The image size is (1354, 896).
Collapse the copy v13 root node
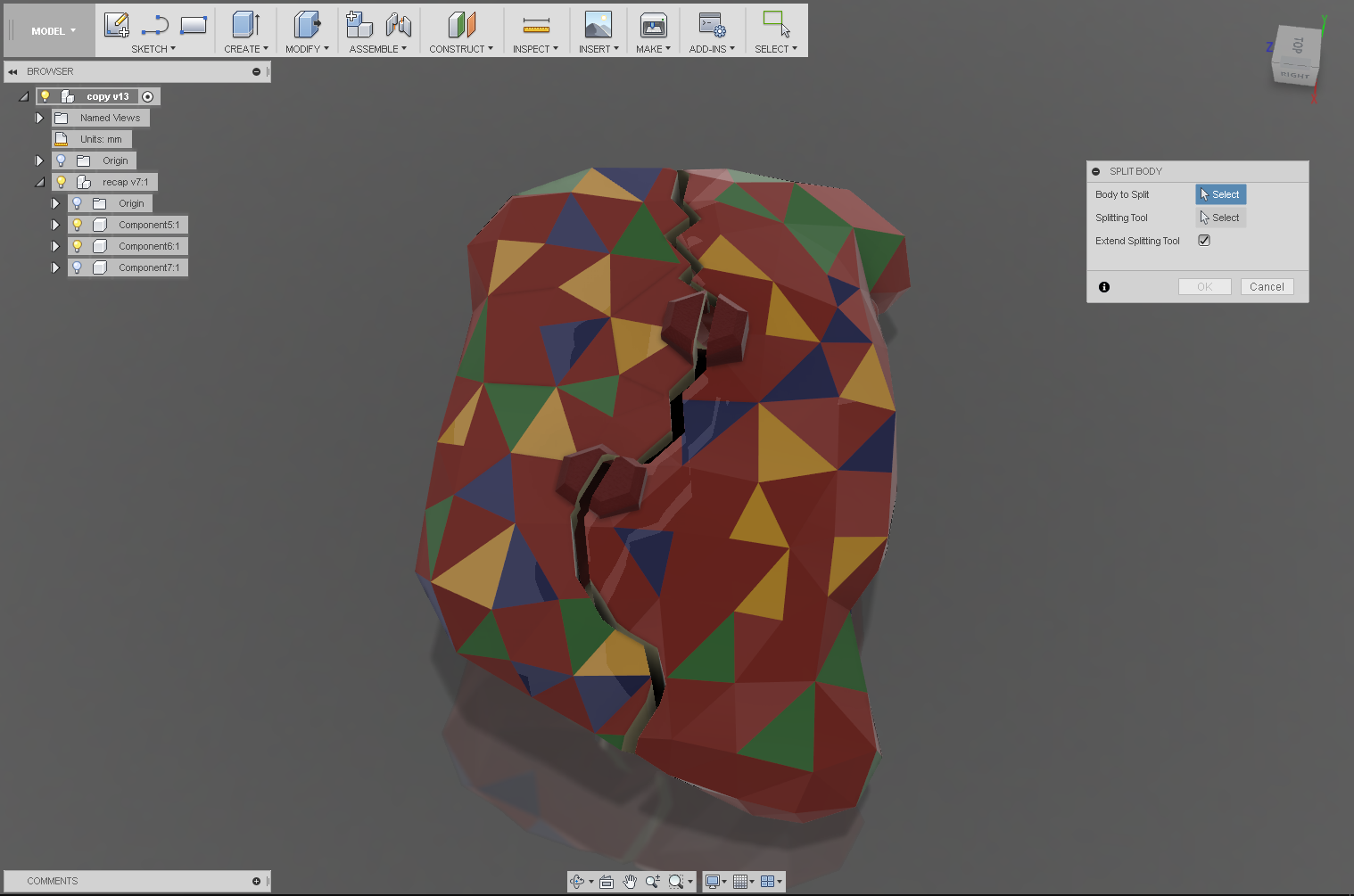tap(24, 96)
